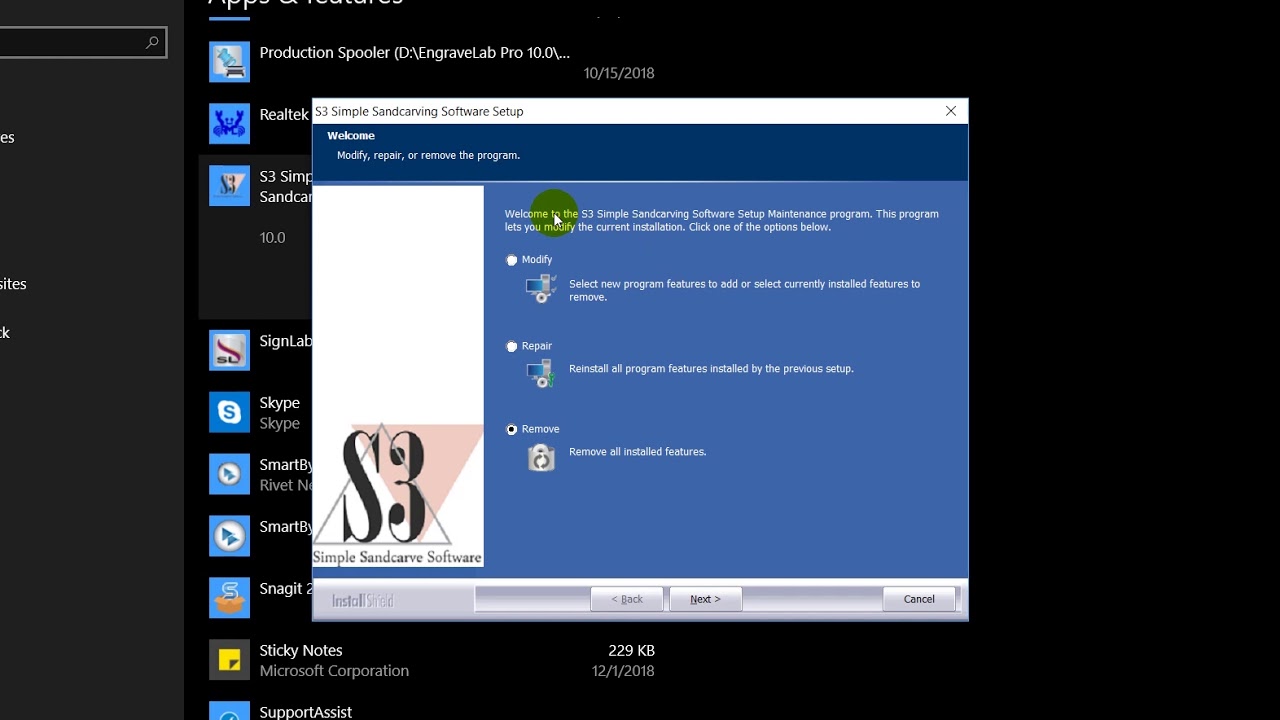Screen dimensions: 1280x720
Task: Click the Skype app icon
Action: [x=229, y=412]
